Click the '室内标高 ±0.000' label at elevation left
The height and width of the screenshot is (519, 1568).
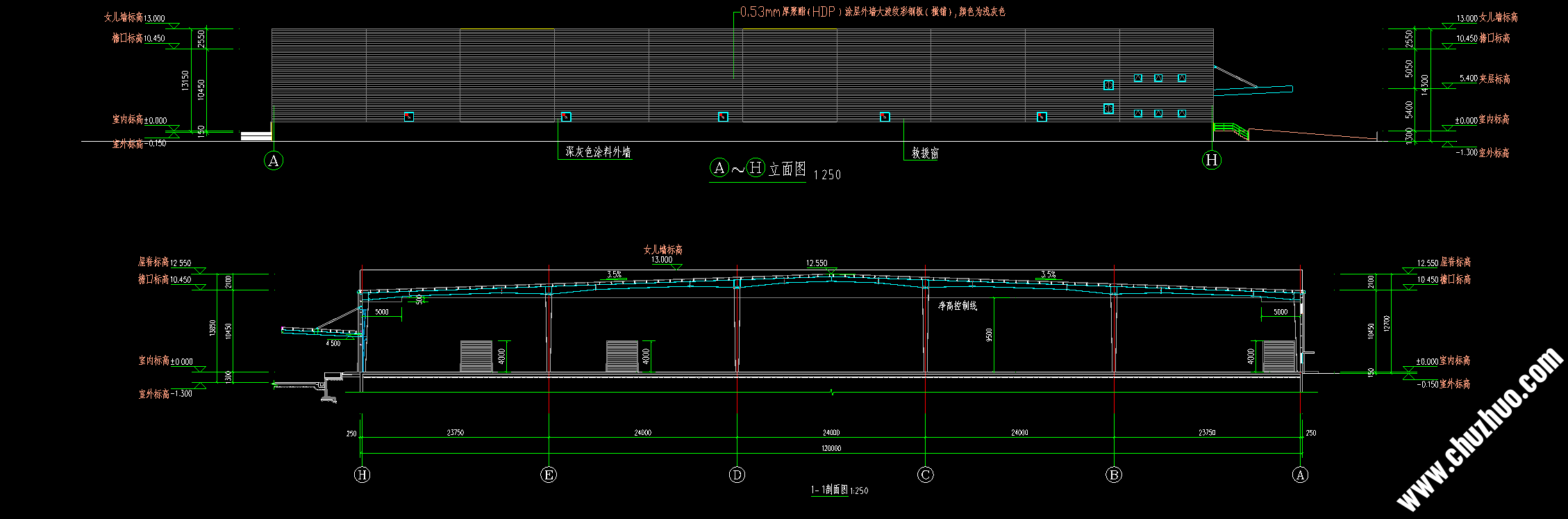click(x=140, y=120)
